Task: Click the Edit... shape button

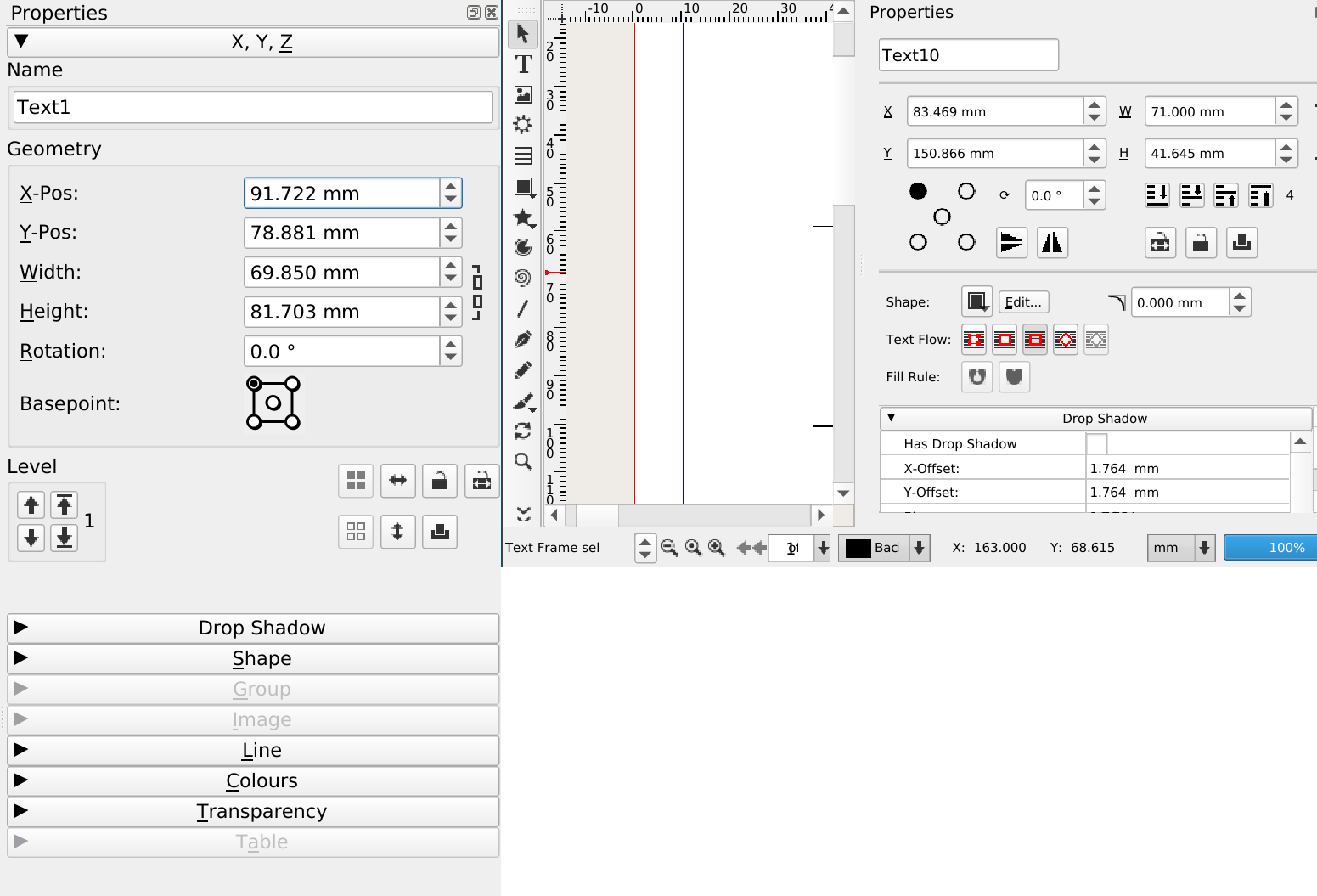Action: point(1023,302)
